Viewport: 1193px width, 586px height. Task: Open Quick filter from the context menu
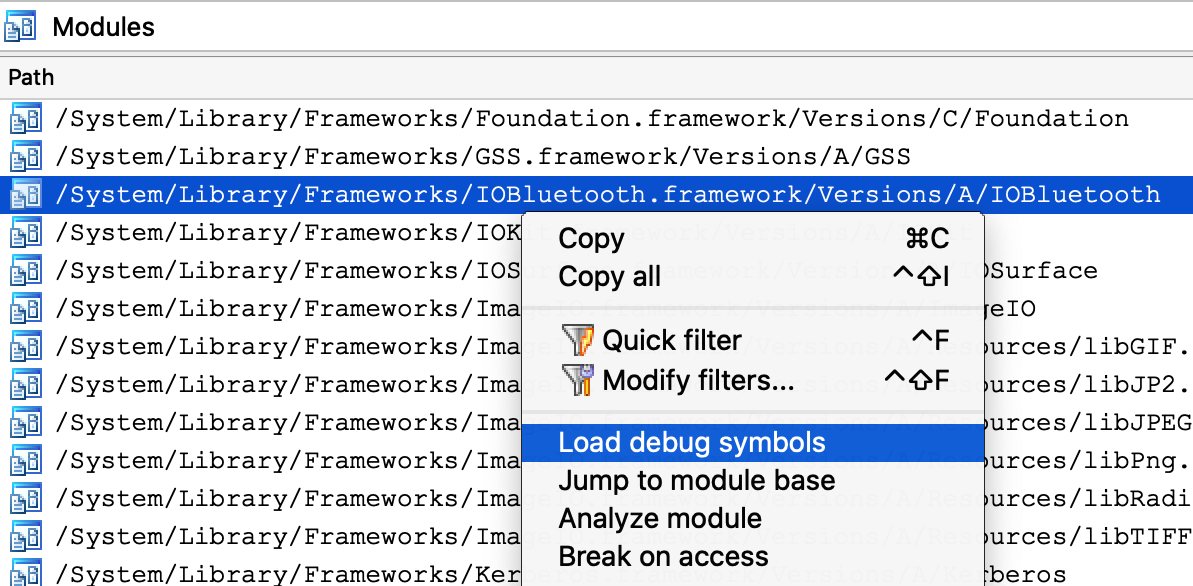click(671, 341)
